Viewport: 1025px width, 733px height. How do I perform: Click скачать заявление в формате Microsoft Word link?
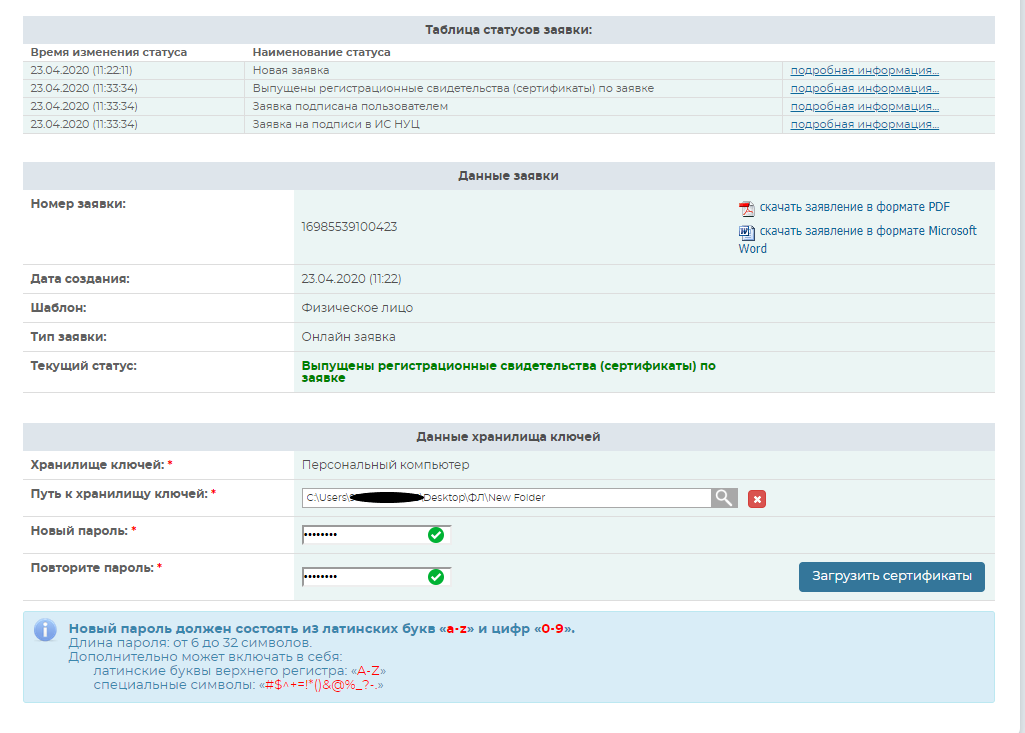pos(867,231)
